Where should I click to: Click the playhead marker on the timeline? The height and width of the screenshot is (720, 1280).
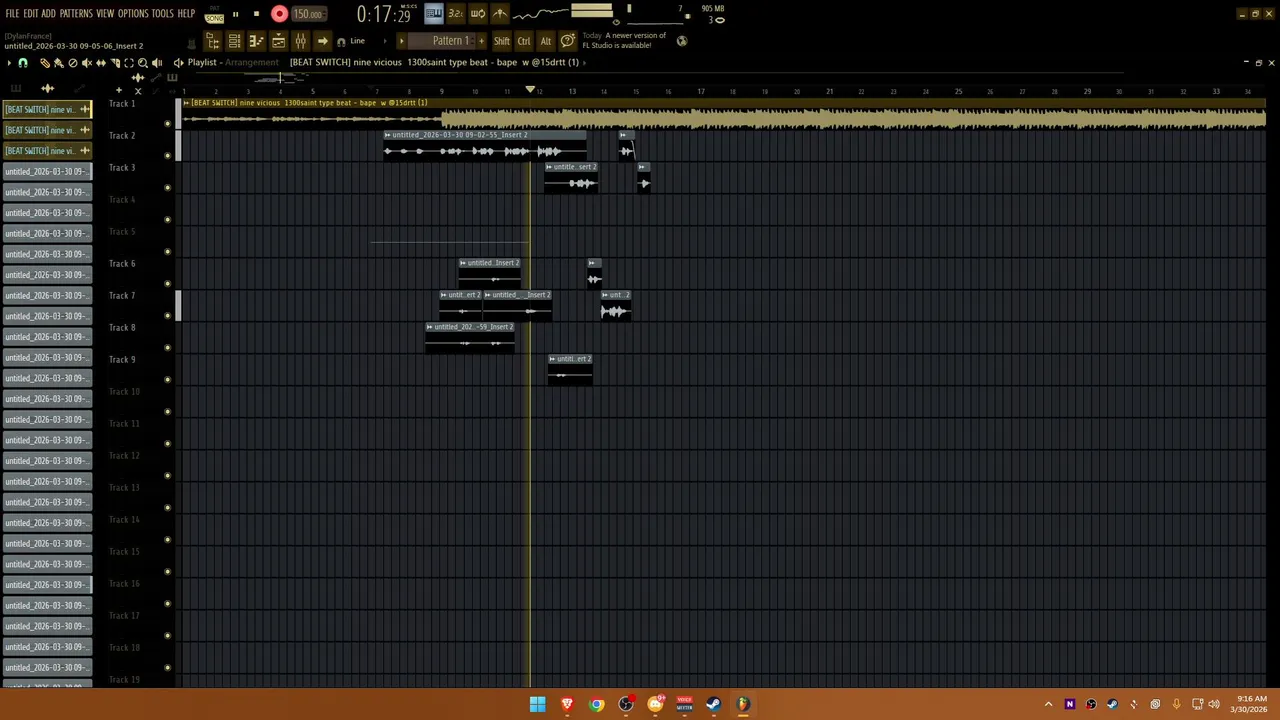tap(530, 91)
